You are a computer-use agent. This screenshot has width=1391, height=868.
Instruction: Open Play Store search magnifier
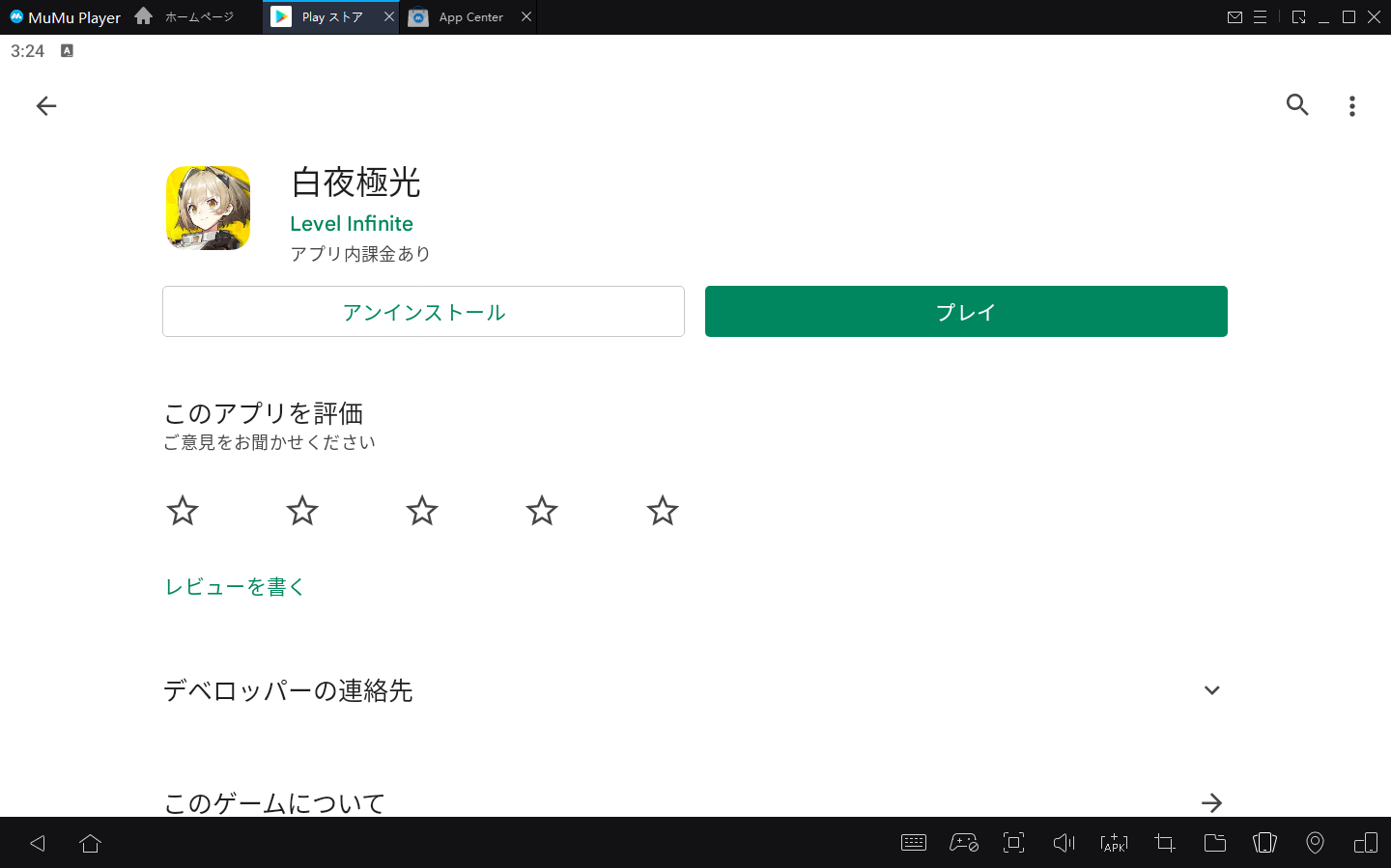pos(1297,105)
